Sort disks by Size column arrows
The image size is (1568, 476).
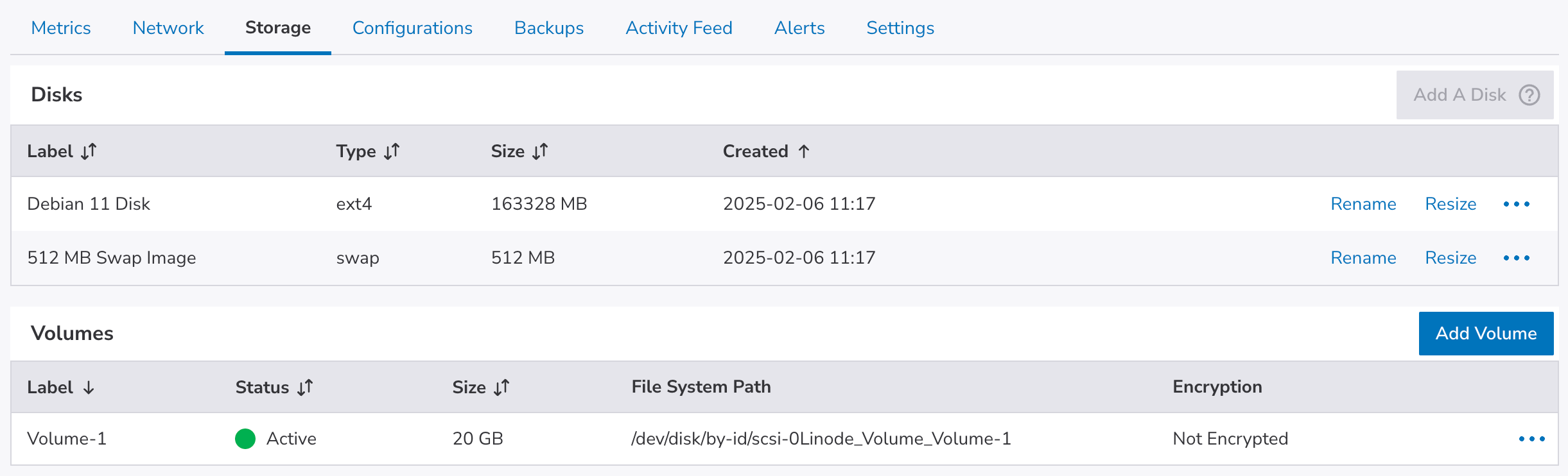pyautogui.click(x=540, y=151)
